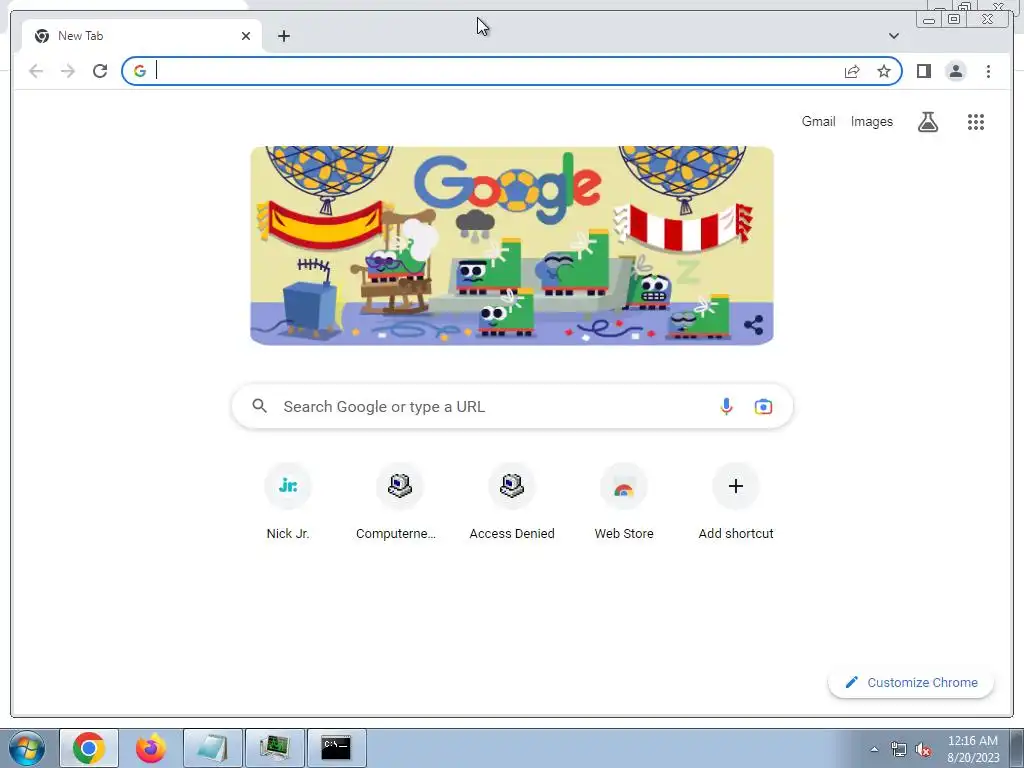Launch Firefox from taskbar
Image resolution: width=1024 pixels, height=768 pixels.
point(151,748)
